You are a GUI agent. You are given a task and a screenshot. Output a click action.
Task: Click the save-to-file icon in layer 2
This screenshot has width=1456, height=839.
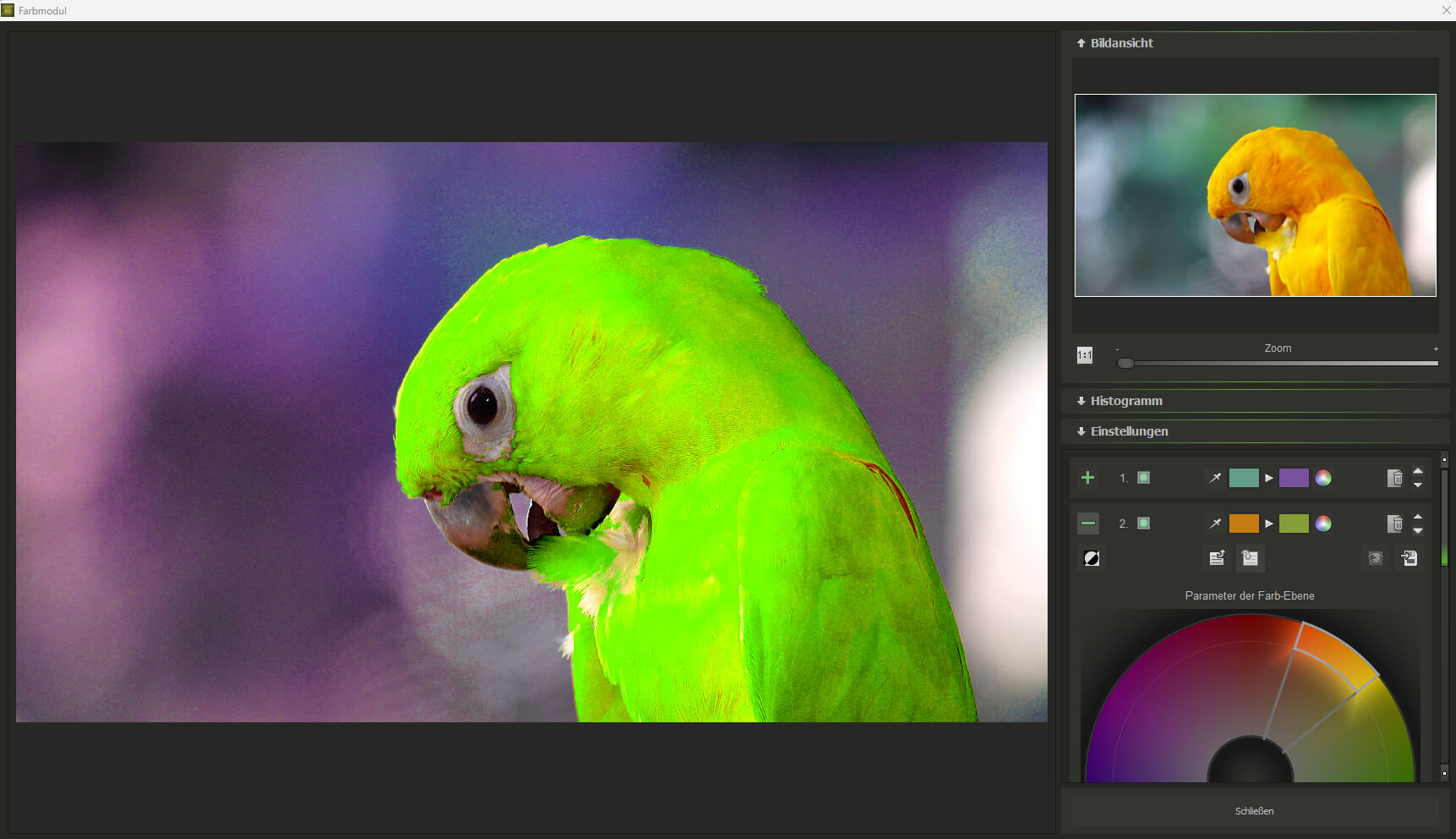pyautogui.click(x=1409, y=558)
